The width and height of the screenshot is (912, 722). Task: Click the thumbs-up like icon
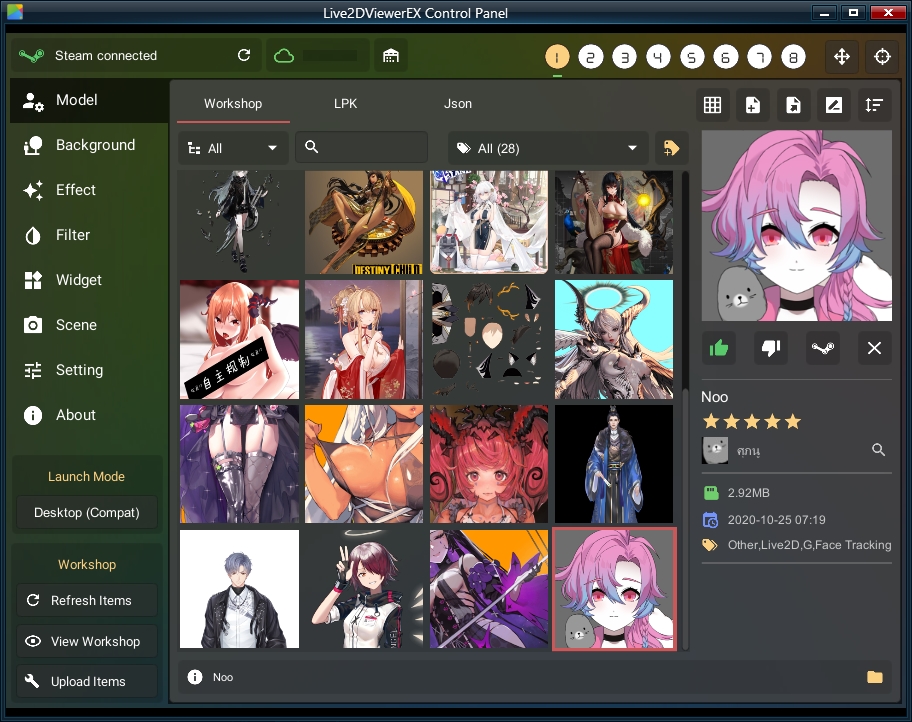click(719, 348)
